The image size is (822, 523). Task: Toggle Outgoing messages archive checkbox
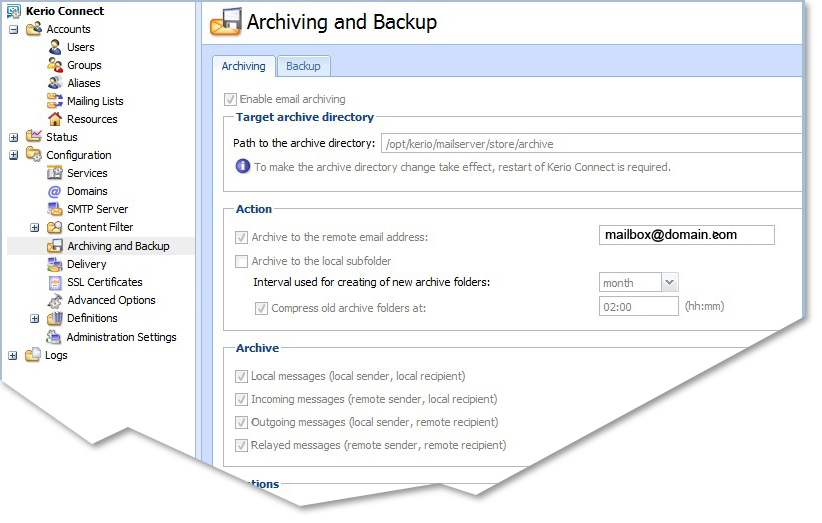point(241,422)
